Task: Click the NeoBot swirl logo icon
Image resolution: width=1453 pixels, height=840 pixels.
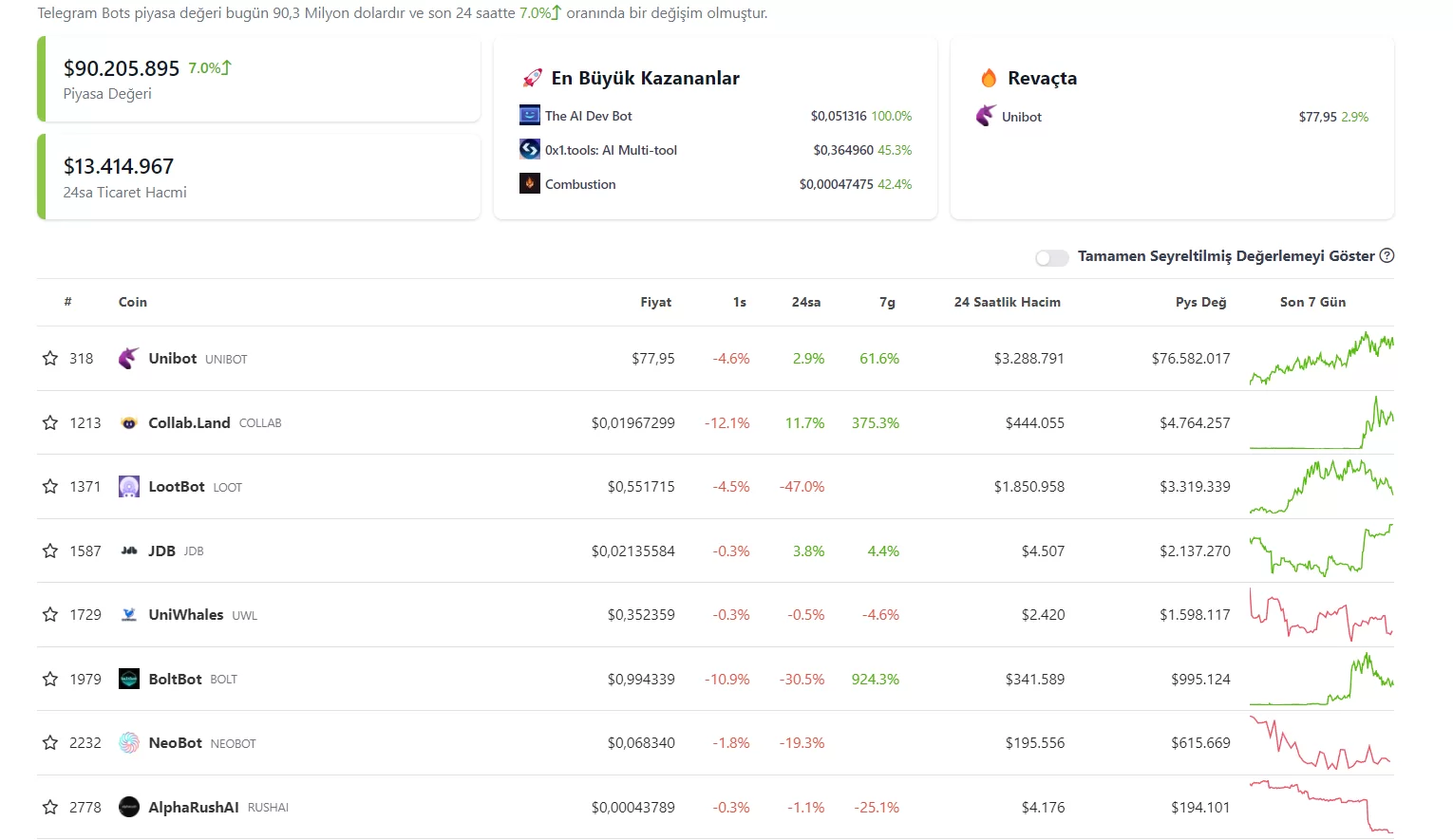Action: coord(129,742)
